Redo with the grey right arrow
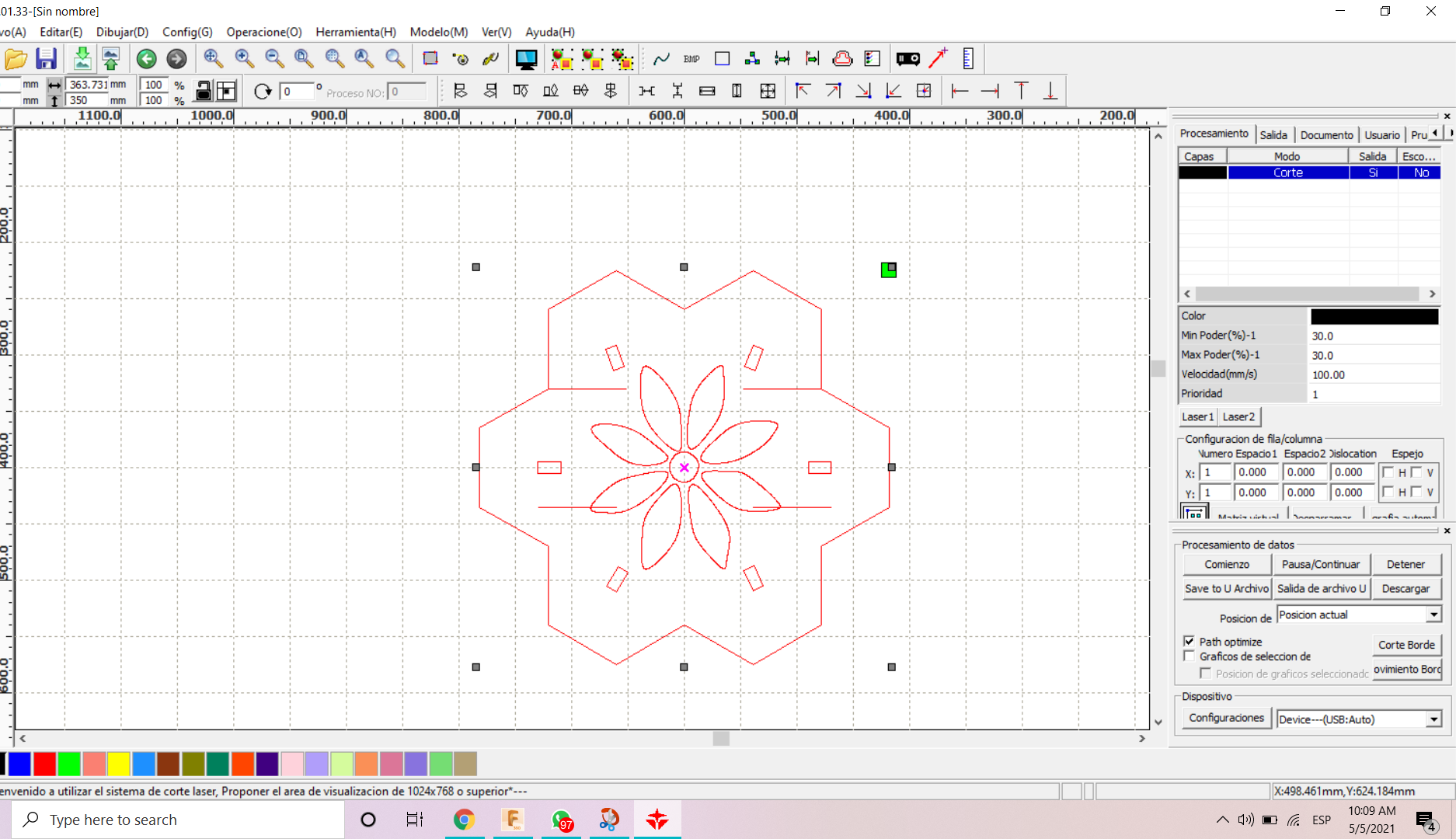The image size is (1456, 839). (x=176, y=59)
